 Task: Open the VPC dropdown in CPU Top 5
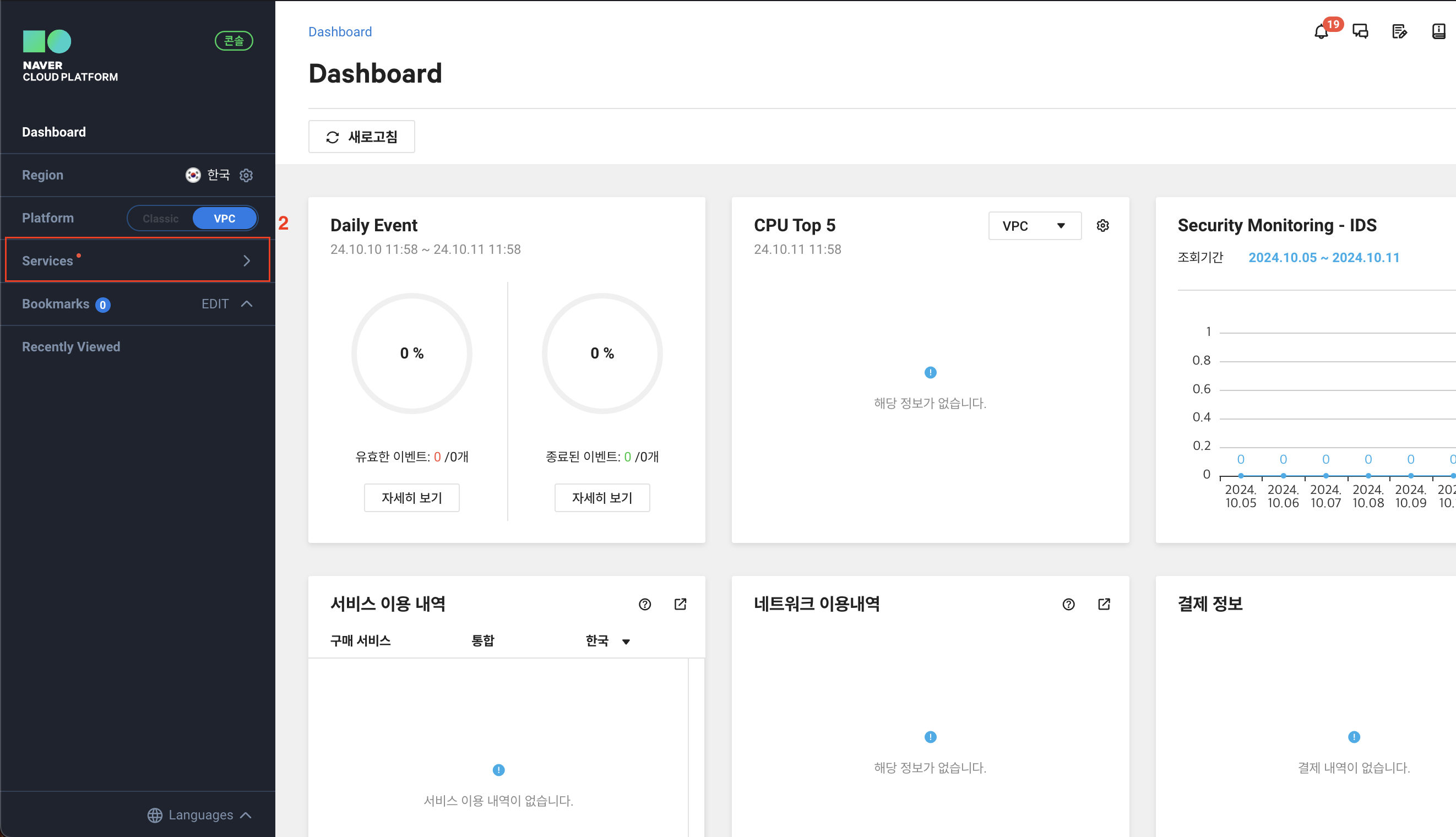coord(1034,226)
